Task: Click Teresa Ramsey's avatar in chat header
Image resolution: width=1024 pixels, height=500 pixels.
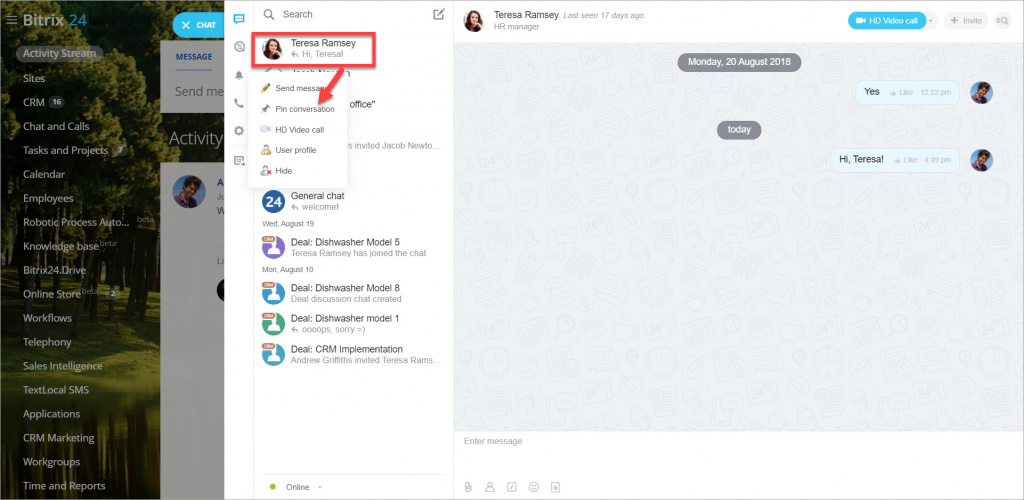Action: [x=473, y=21]
